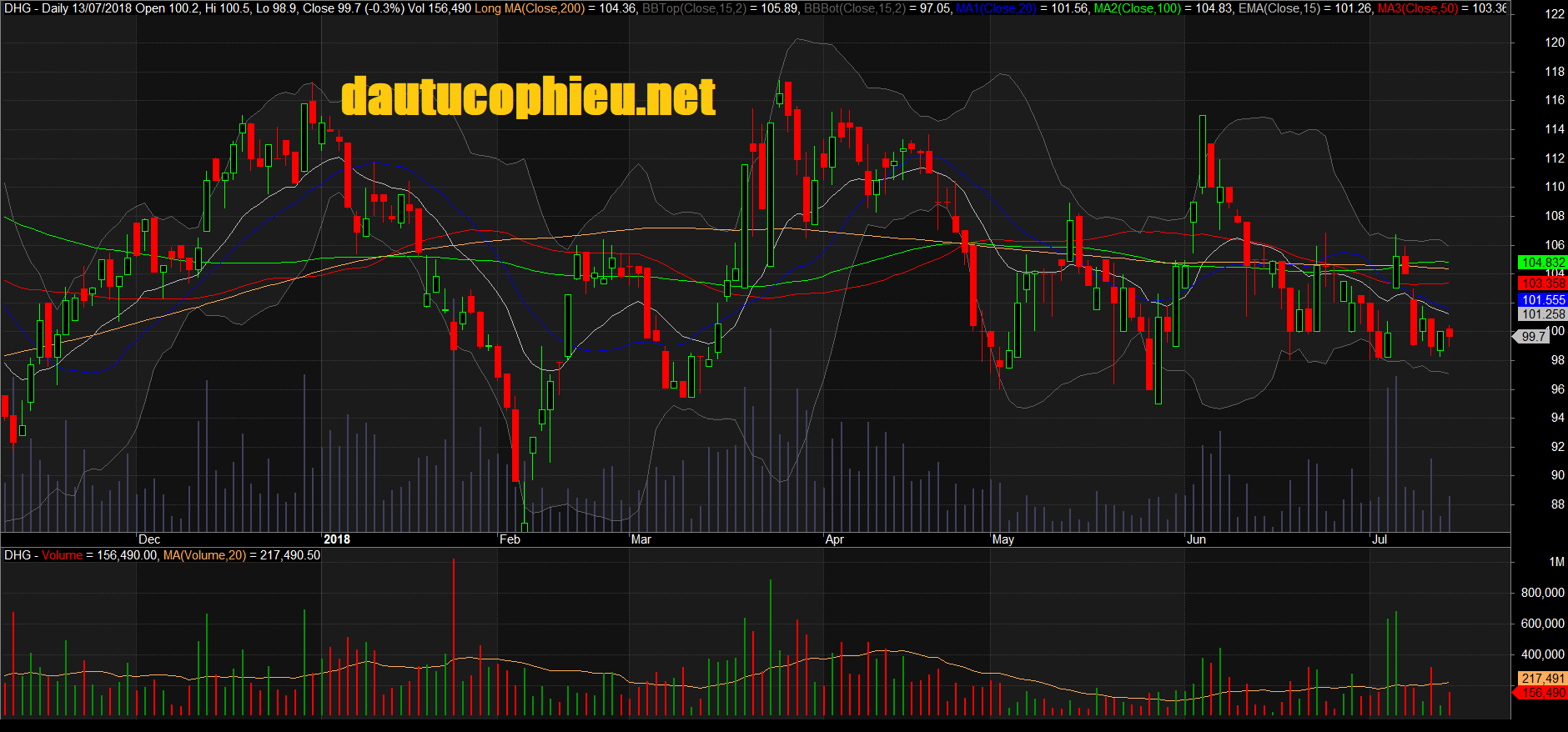This screenshot has width=1568, height=732.
Task: Click the Dec month marker on time axis
Action: (x=149, y=539)
